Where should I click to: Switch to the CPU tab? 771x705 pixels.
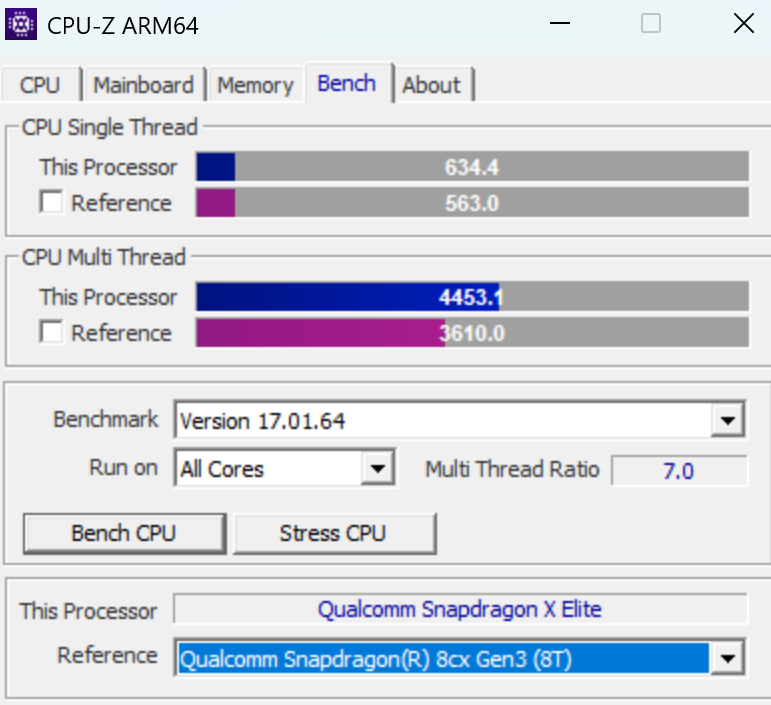(40, 86)
